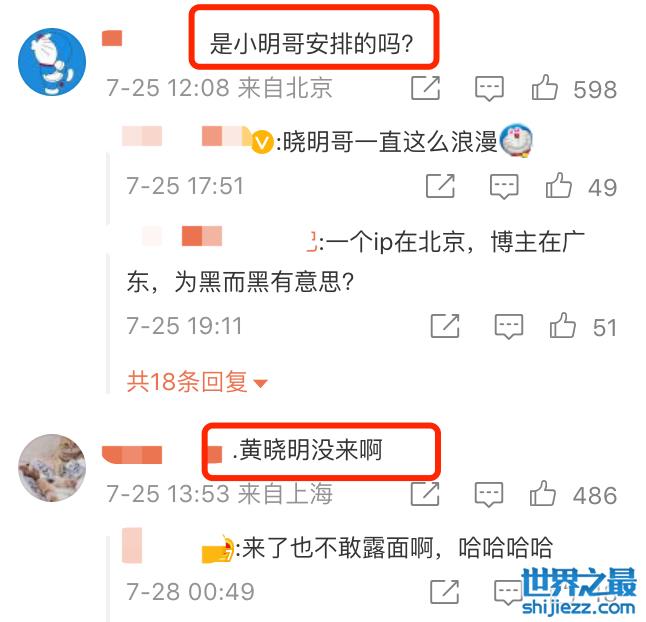Like the 7-25 17:51 reply
This screenshot has height=622, width=646.
coord(559,185)
